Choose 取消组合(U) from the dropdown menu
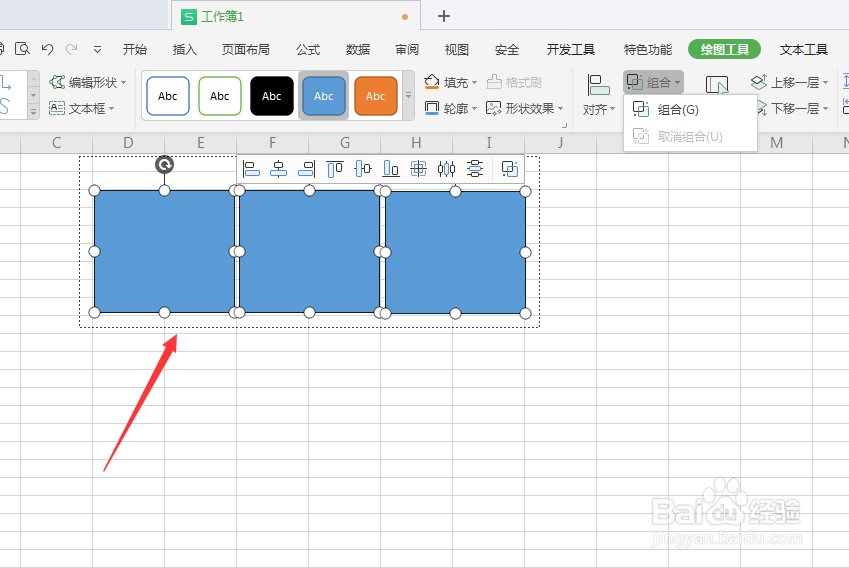 coord(690,136)
